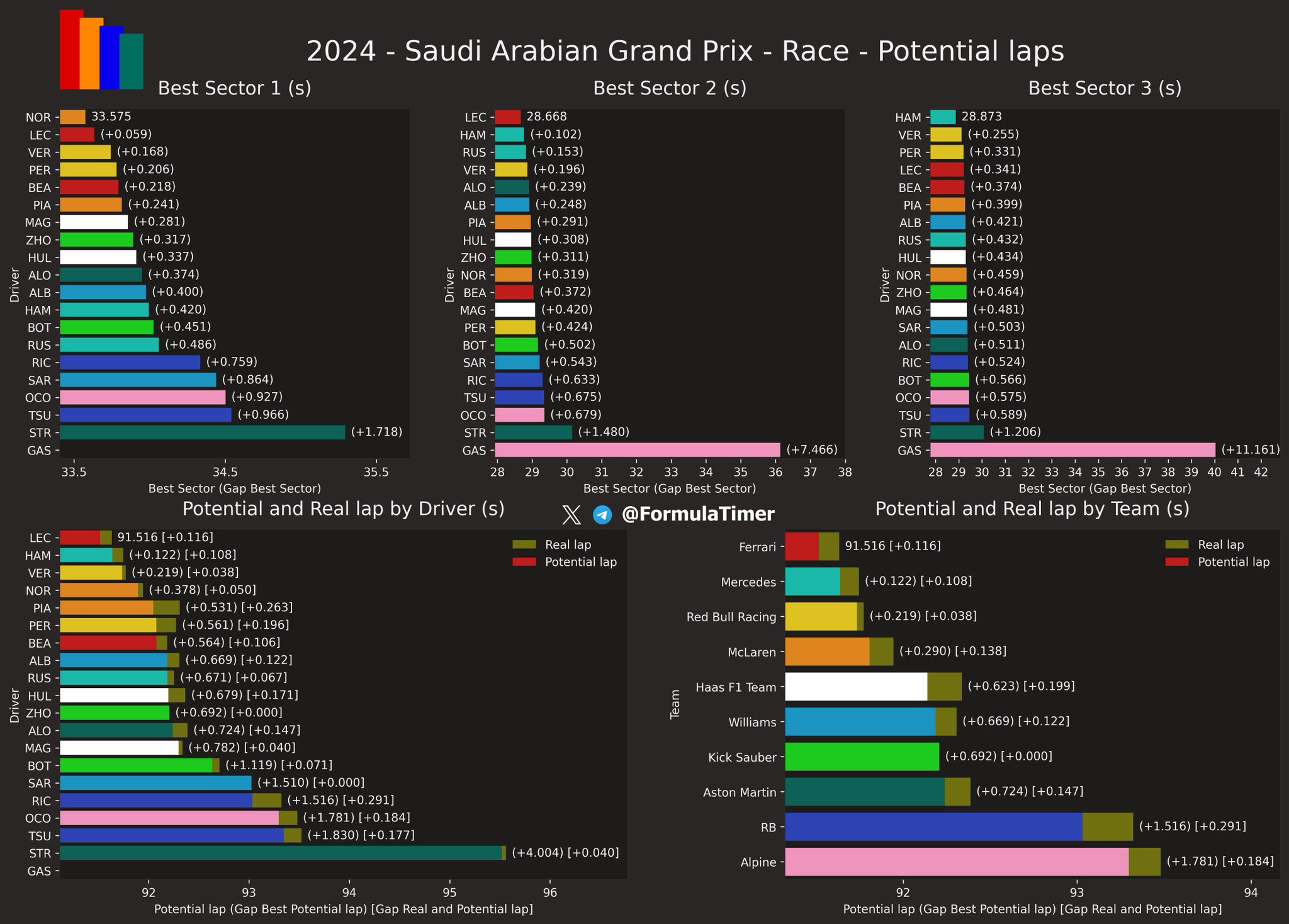
Task: Click the Best Sector 2 (s) heading
Action: click(x=670, y=88)
